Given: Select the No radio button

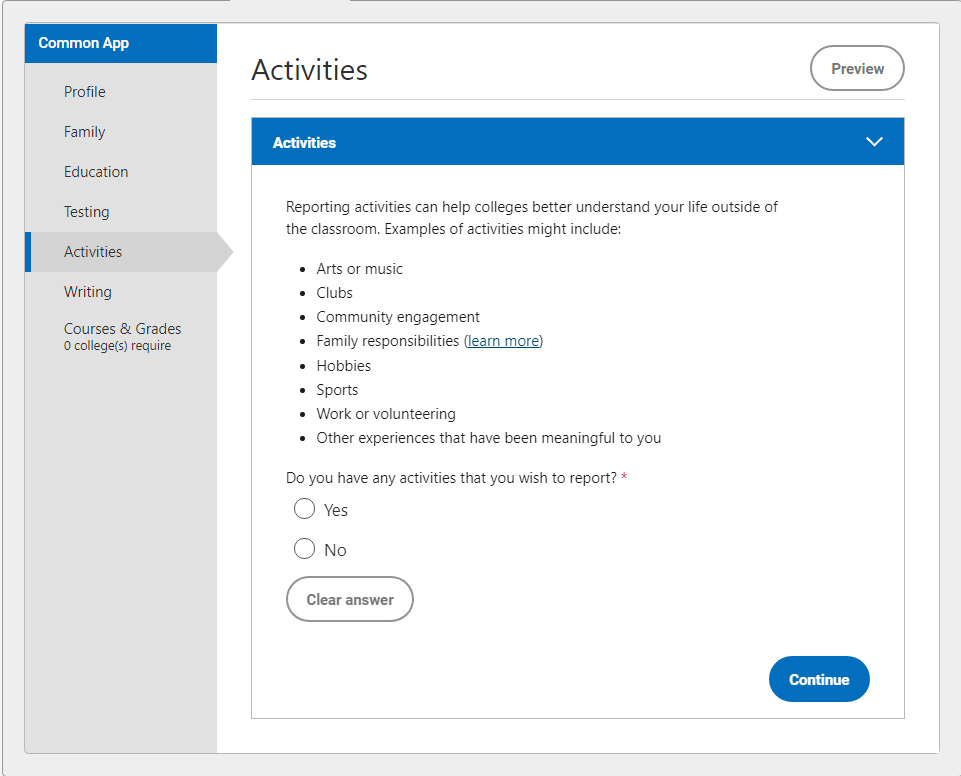Looking at the screenshot, I should click(305, 550).
